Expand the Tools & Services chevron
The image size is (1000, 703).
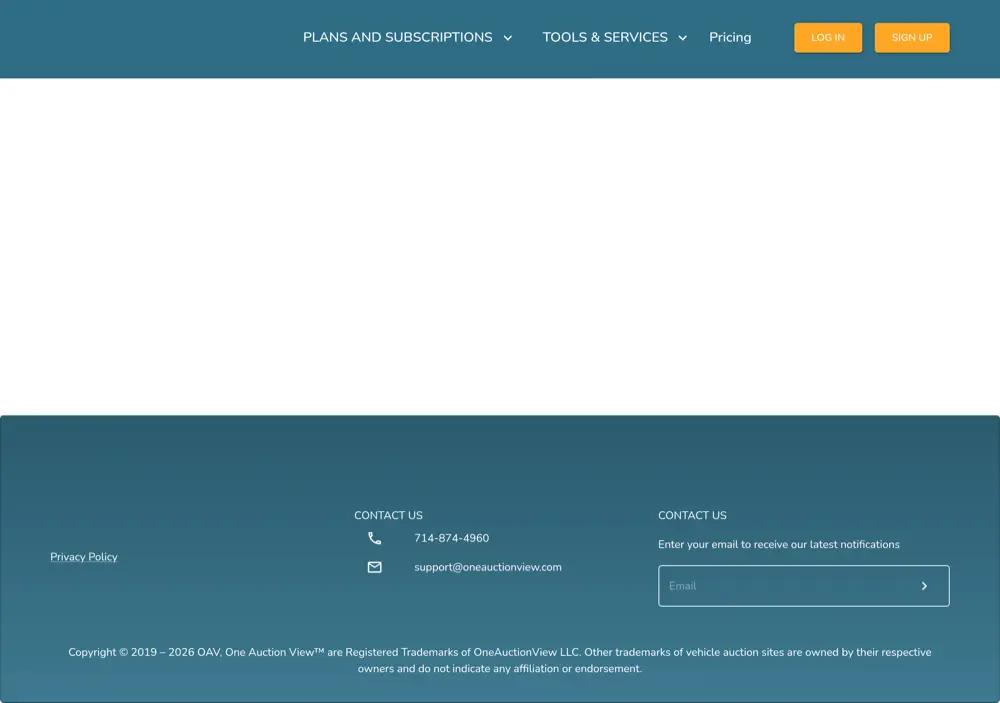682,38
